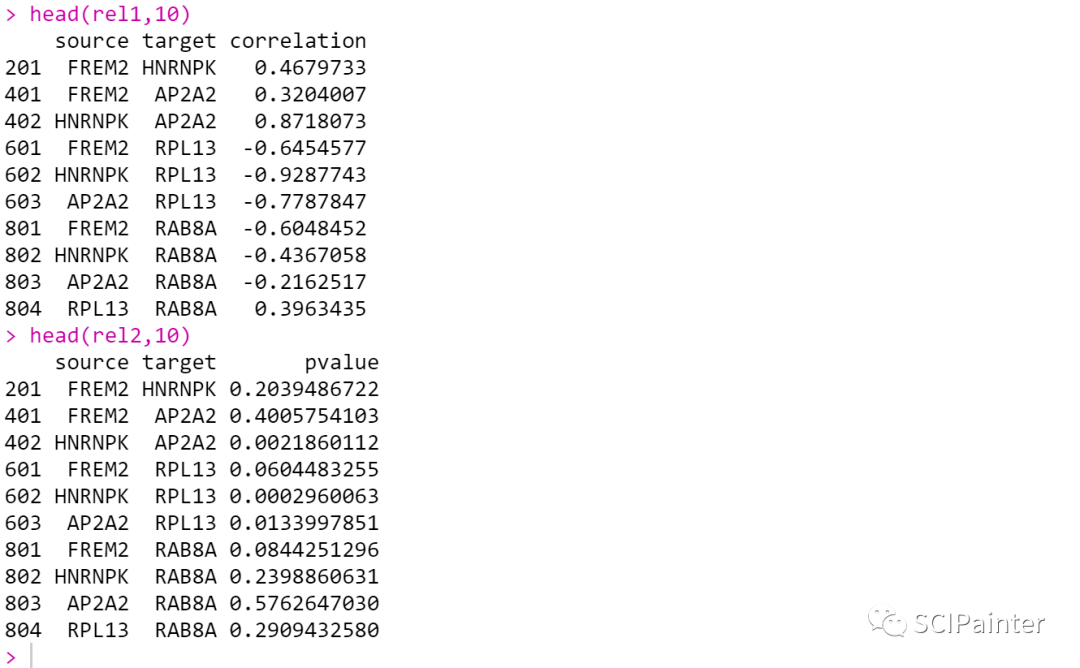
Task: Click the correlation value 0.4679733
Action: [x=310, y=68]
